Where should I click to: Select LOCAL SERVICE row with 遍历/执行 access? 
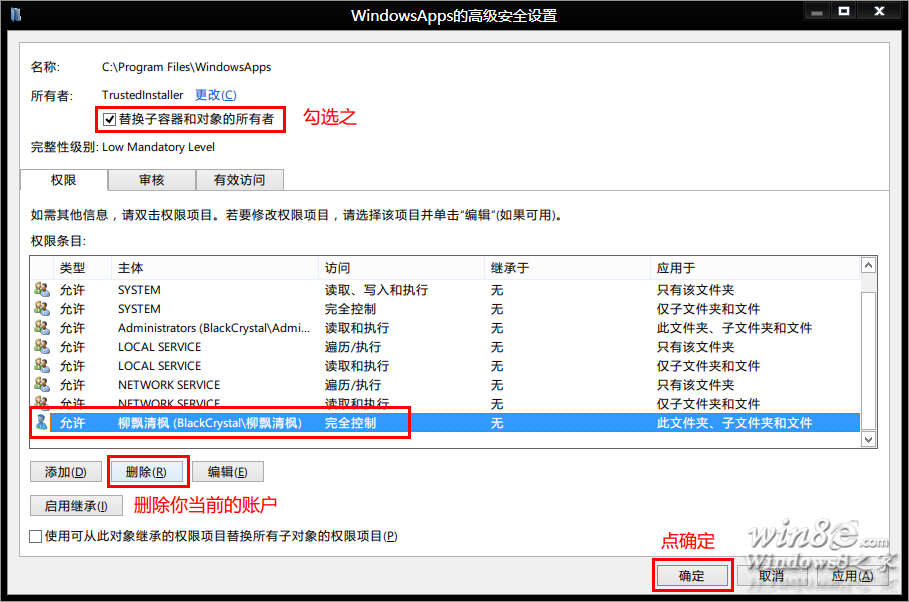click(445, 347)
